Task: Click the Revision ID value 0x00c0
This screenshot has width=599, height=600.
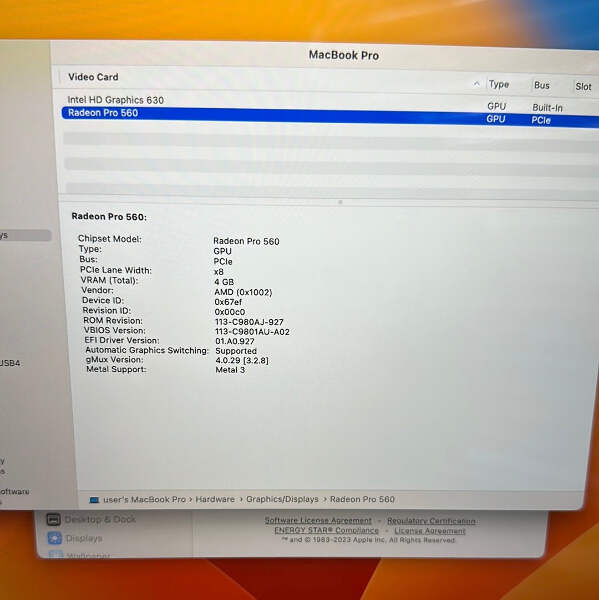Action: 230,312
